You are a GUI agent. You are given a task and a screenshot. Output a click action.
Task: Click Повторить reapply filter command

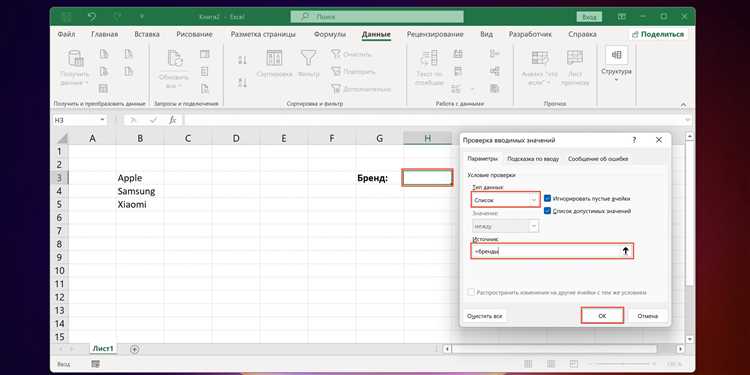tap(354, 72)
